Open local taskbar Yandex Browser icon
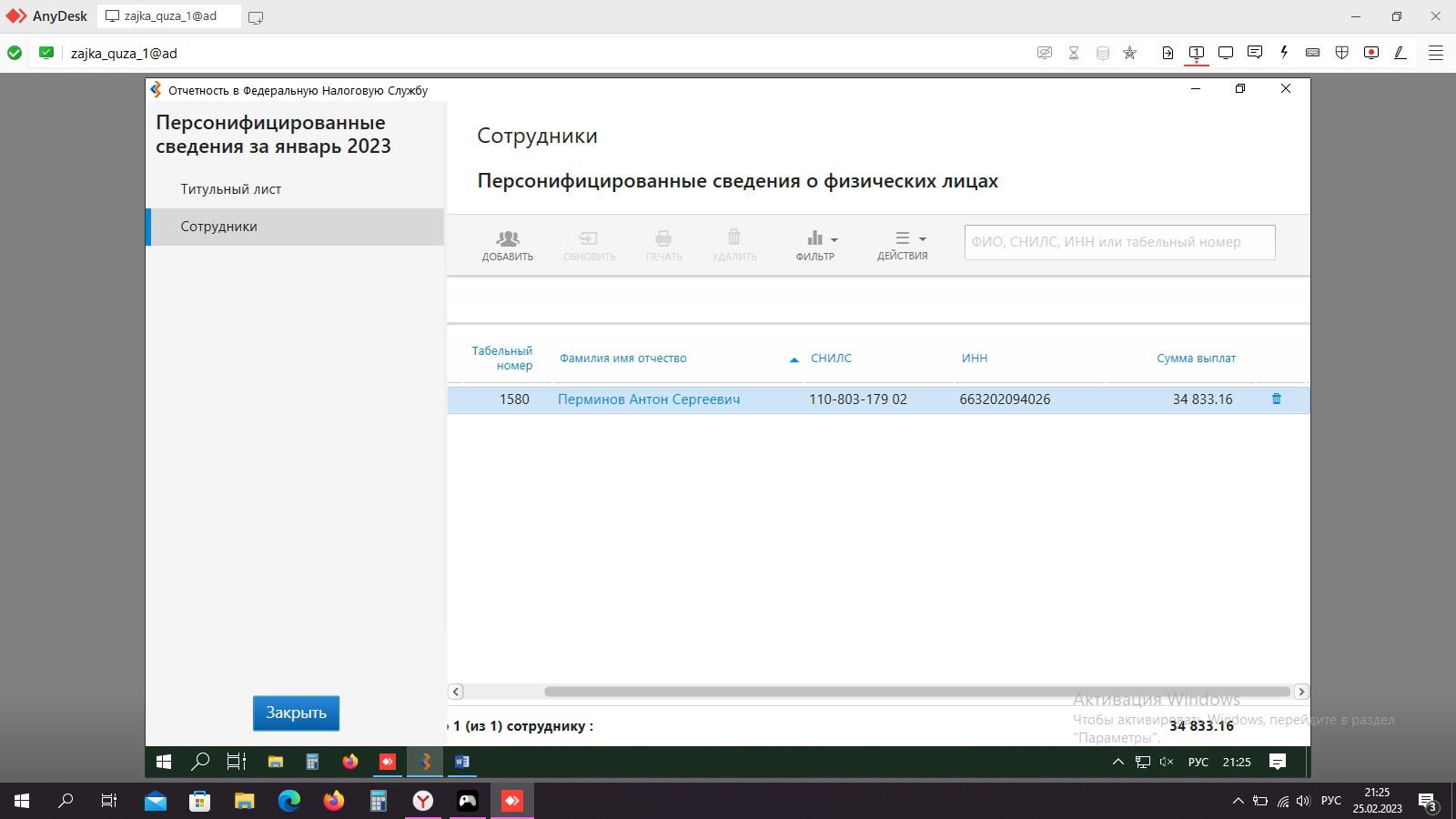1456x819 pixels. pos(423,801)
